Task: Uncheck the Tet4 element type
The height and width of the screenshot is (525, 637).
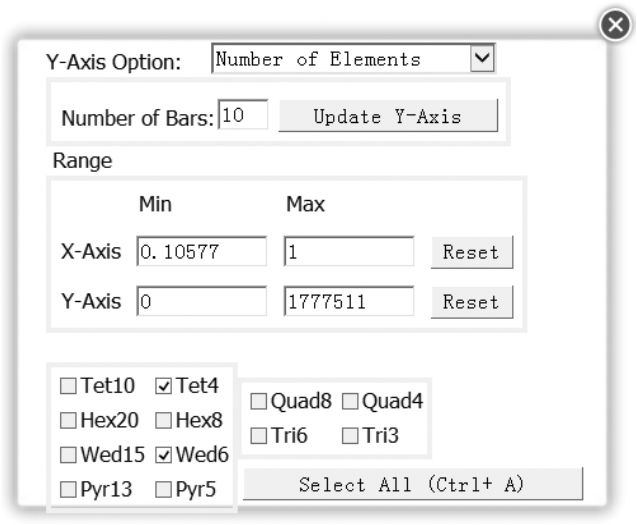Action: pos(165,387)
